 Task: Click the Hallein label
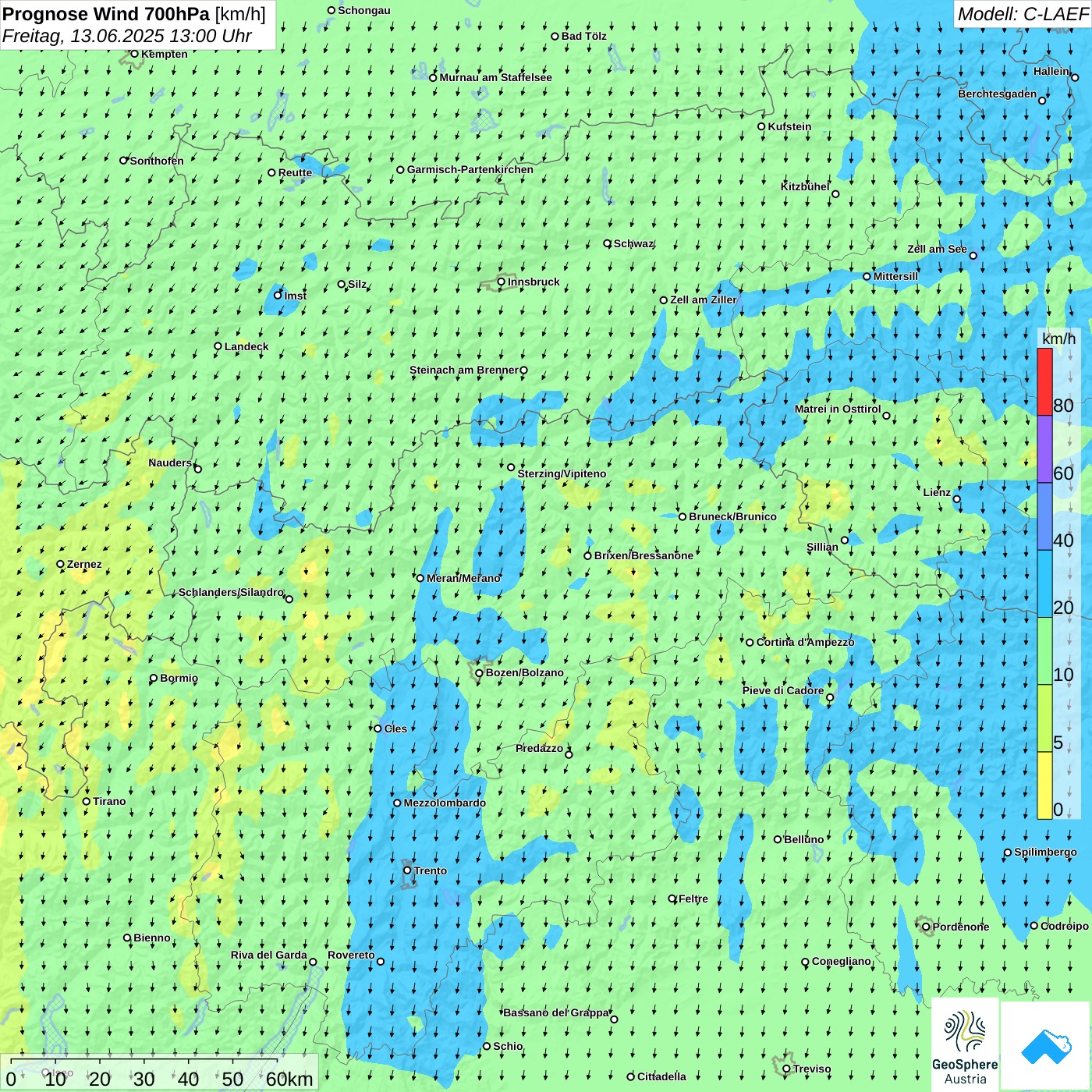click(x=1051, y=71)
